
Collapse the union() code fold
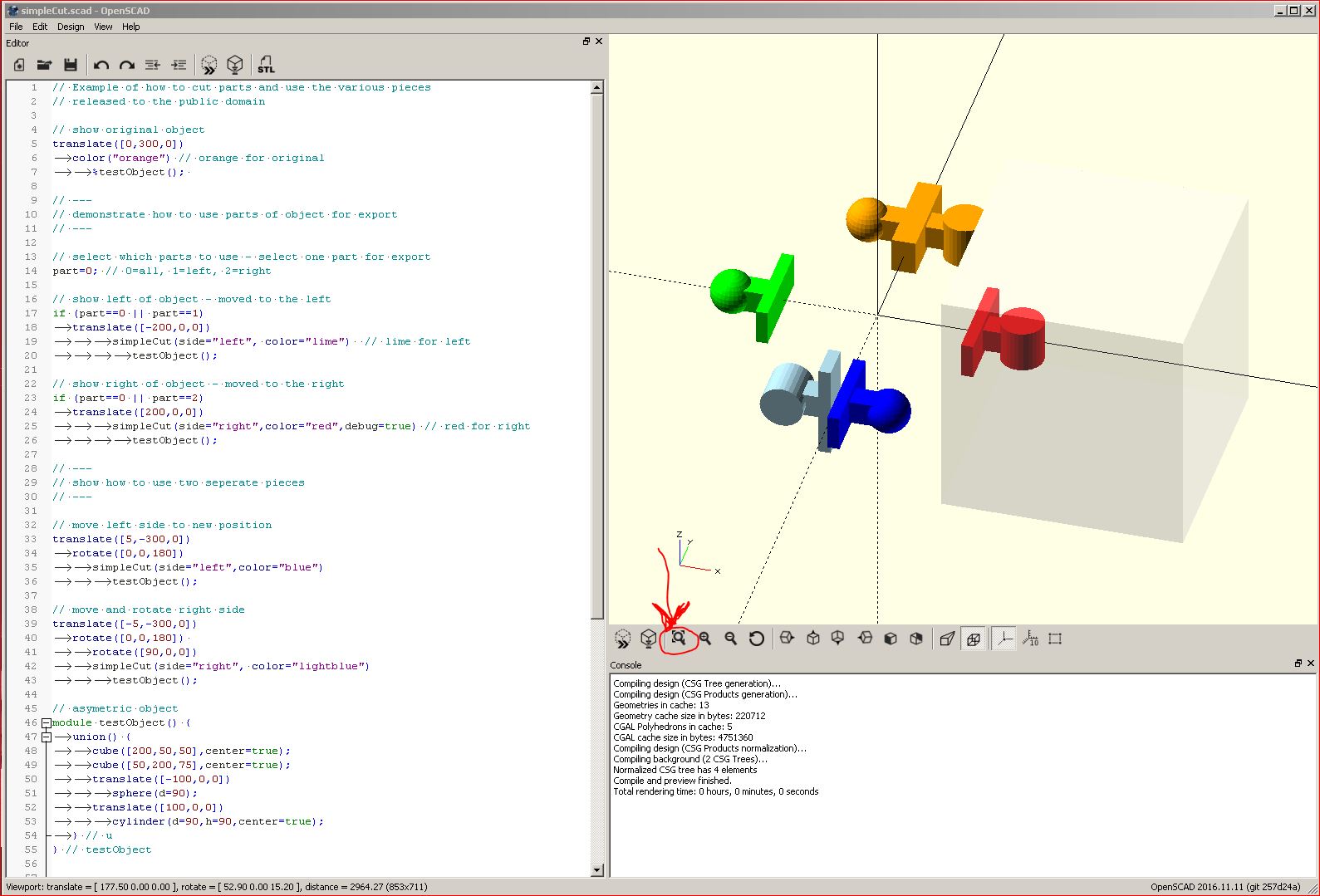click(x=47, y=737)
